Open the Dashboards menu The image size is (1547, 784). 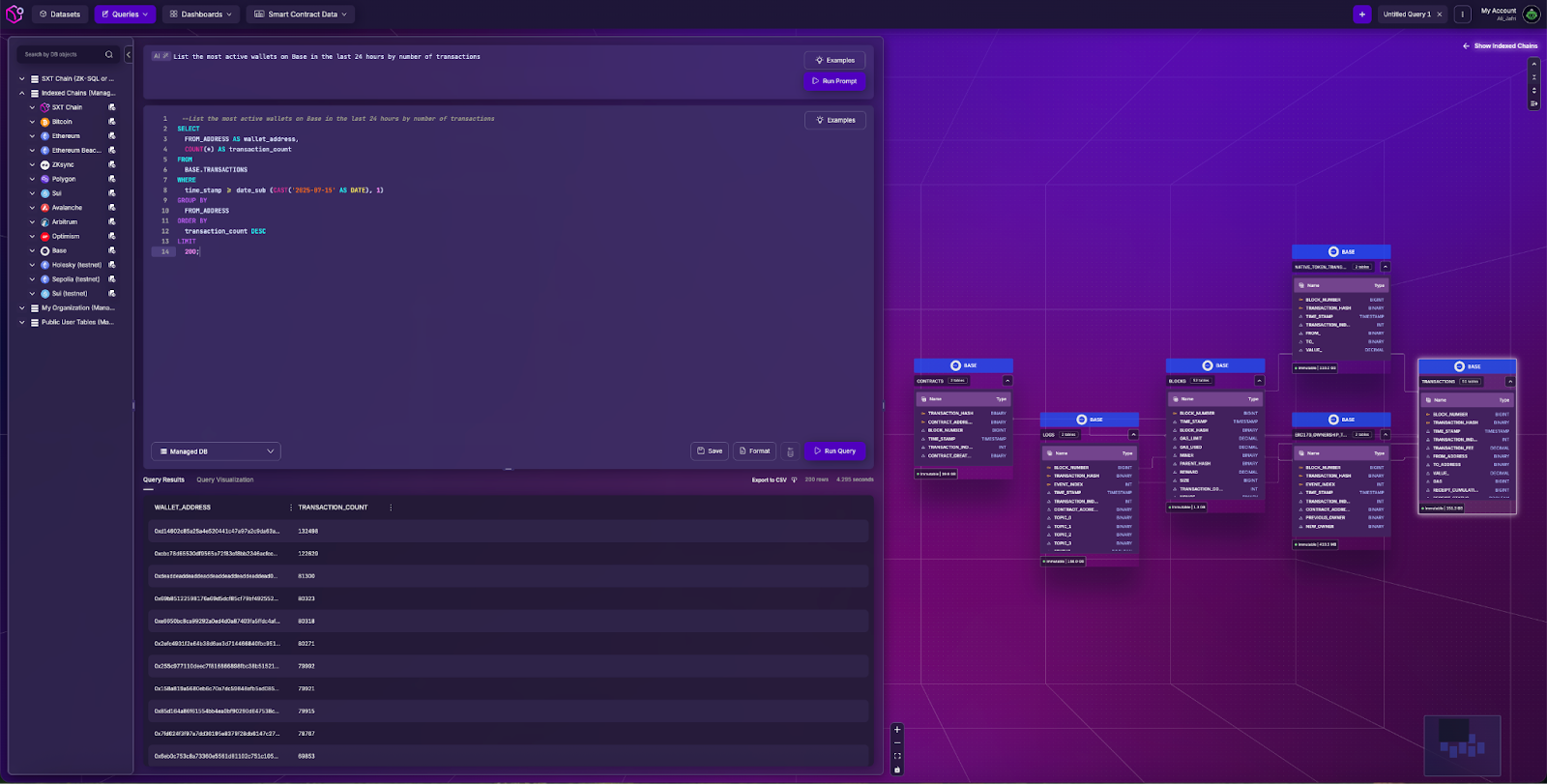pyautogui.click(x=201, y=15)
